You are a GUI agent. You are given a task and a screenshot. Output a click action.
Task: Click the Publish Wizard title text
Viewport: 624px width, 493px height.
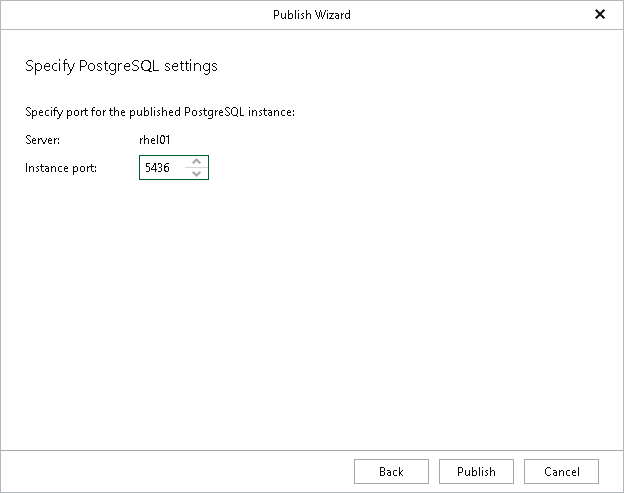pos(311,15)
